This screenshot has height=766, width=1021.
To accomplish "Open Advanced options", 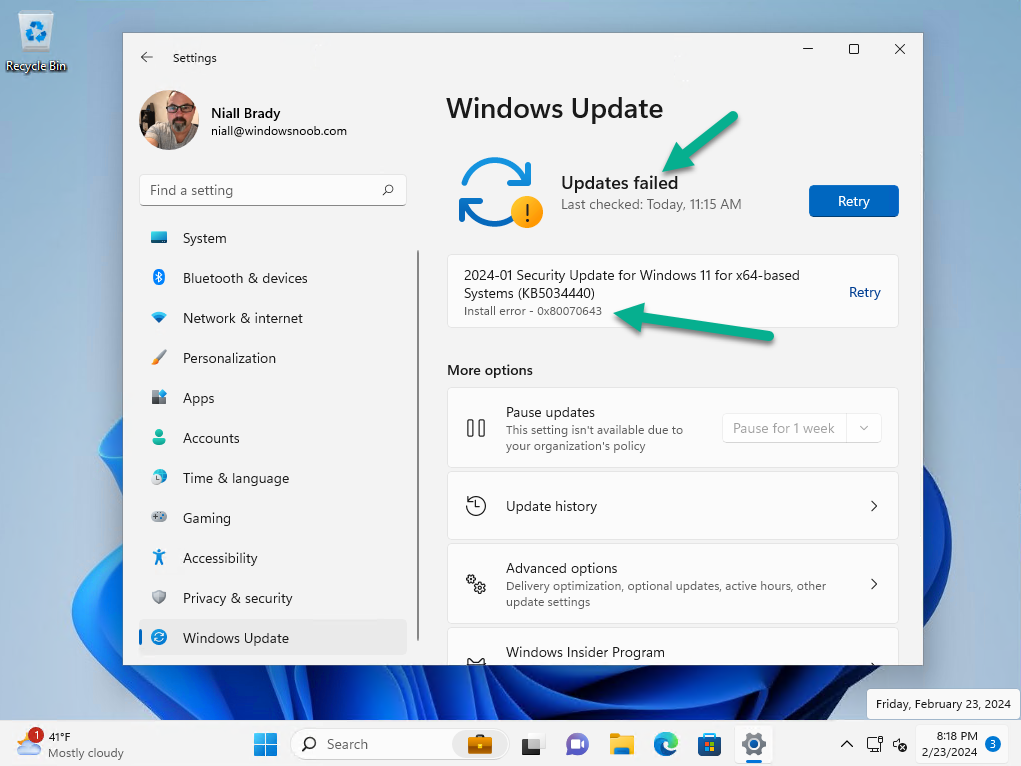I will [673, 584].
